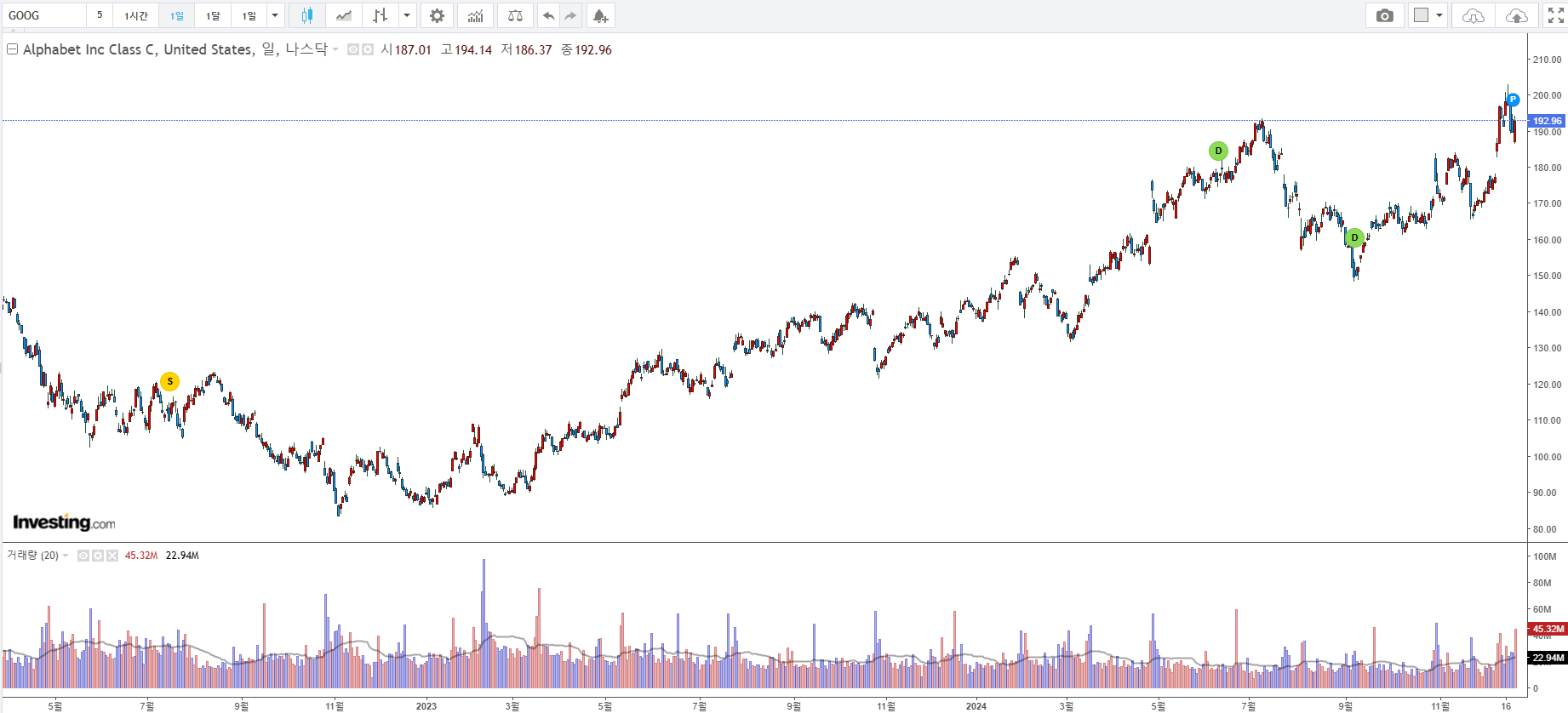Viewport: 1568px width, 713px height.
Task: Select the 5 minute interval
Action: 100,15
